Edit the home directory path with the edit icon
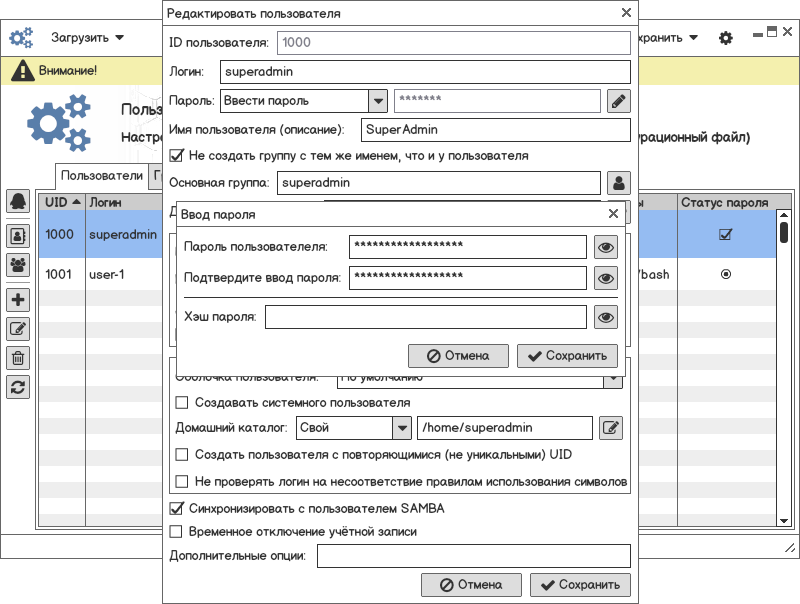The width and height of the screenshot is (800, 604). (x=611, y=427)
